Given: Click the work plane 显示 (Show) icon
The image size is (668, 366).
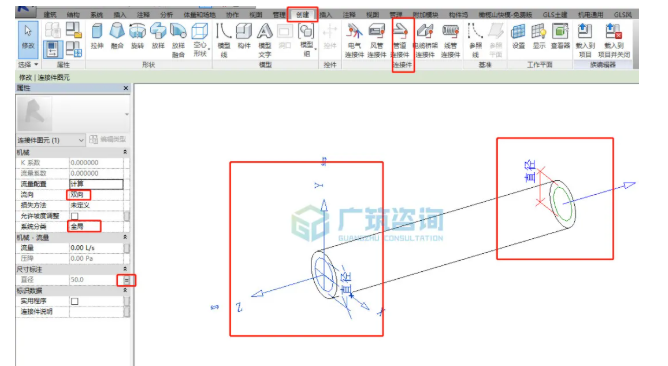Looking at the screenshot, I should pyautogui.click(x=539, y=36).
